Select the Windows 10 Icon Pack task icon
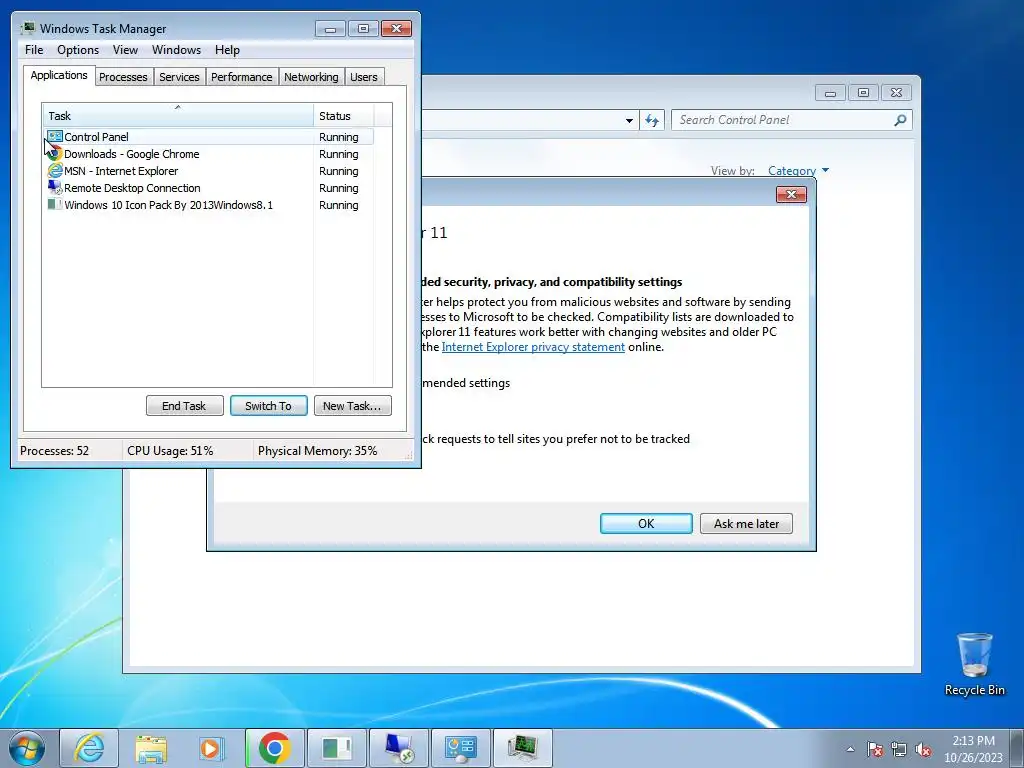Screen dimensions: 1024x768 click(55, 204)
